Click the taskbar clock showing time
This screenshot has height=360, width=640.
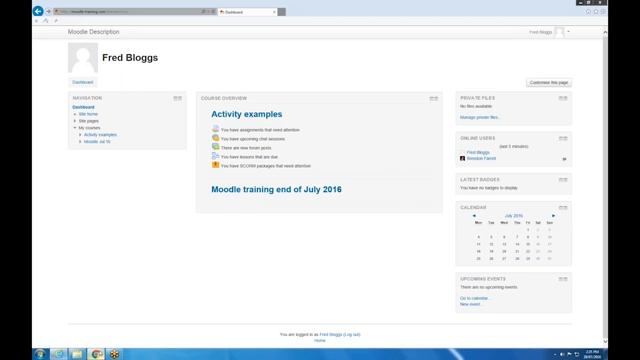point(592,354)
